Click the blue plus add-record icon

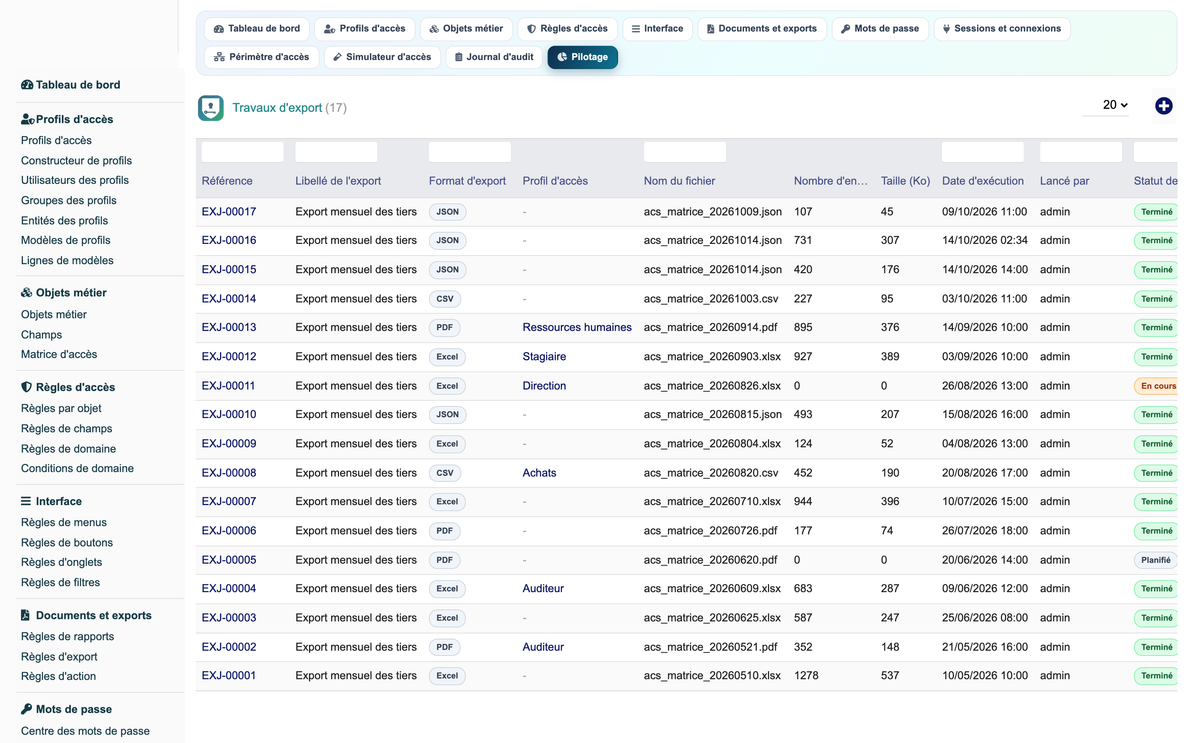tap(1163, 106)
